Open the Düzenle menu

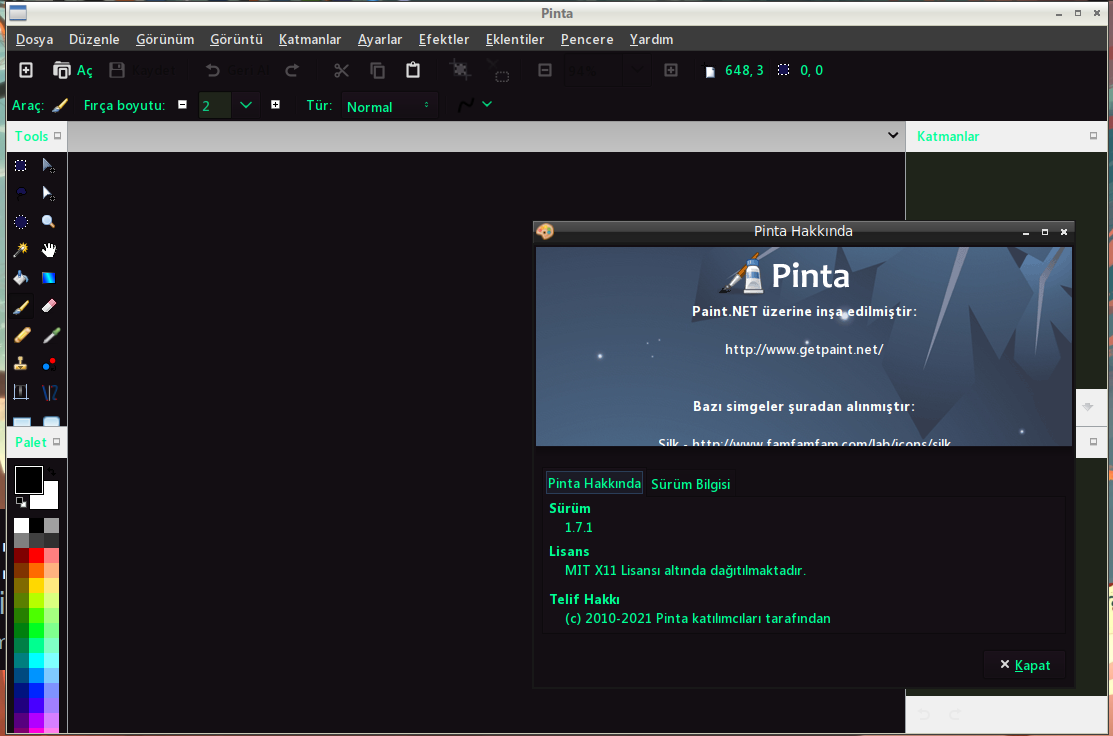tap(94, 40)
